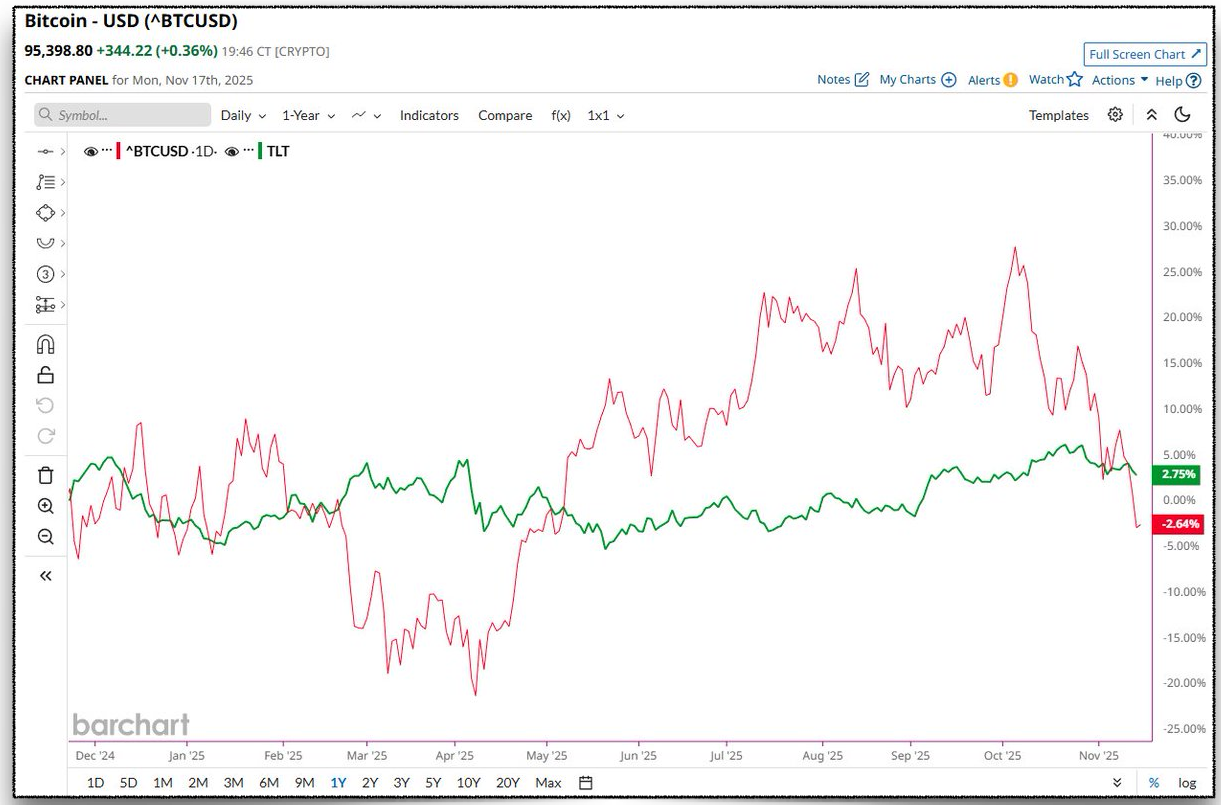Collapse the chart header with double chevron
The height and width of the screenshot is (805, 1221).
pyautogui.click(x=1152, y=115)
